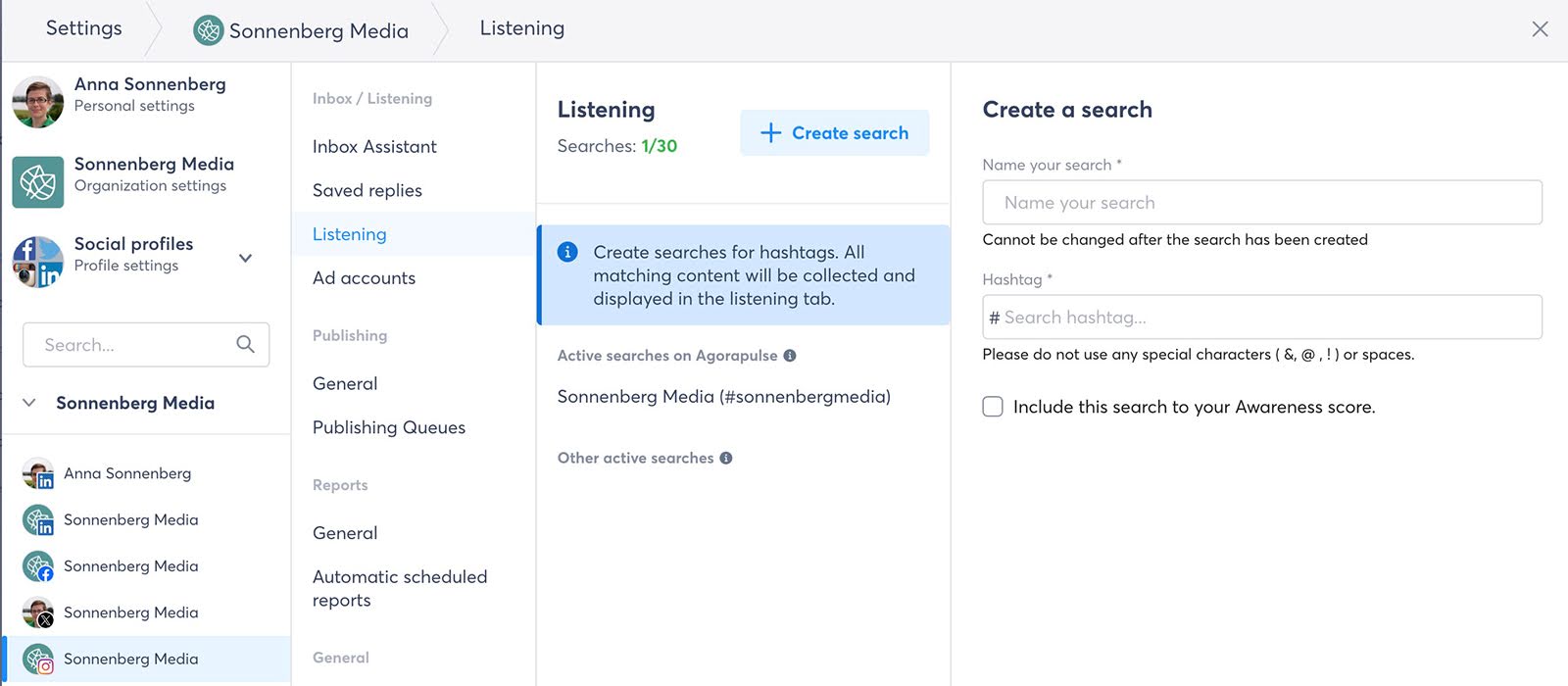
Task: Open Anna Sonnenberg's profile photo avatar
Action: [38, 102]
